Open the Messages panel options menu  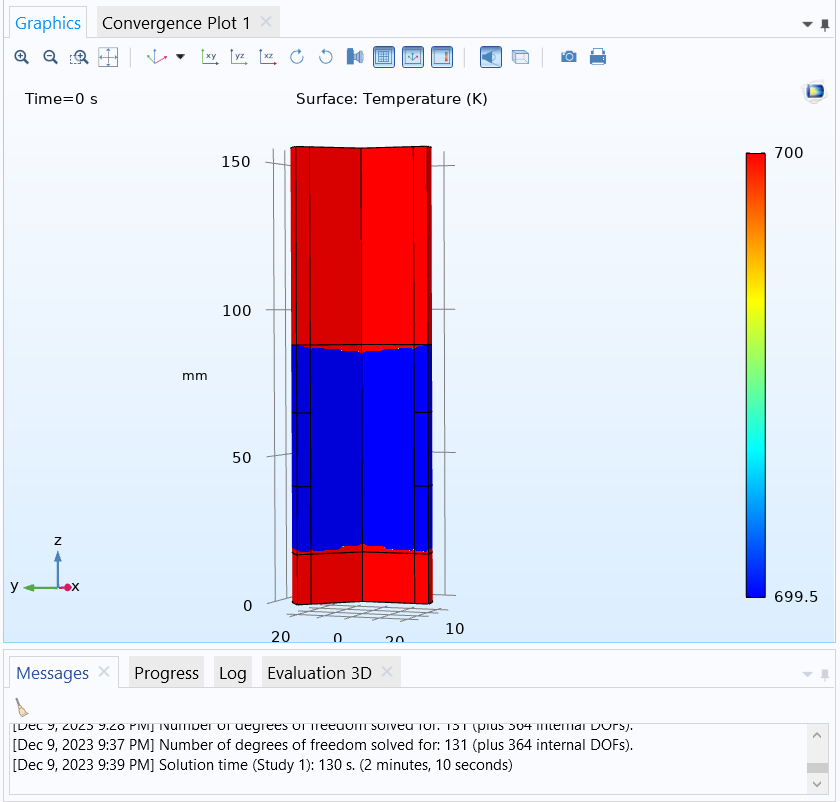pos(808,673)
